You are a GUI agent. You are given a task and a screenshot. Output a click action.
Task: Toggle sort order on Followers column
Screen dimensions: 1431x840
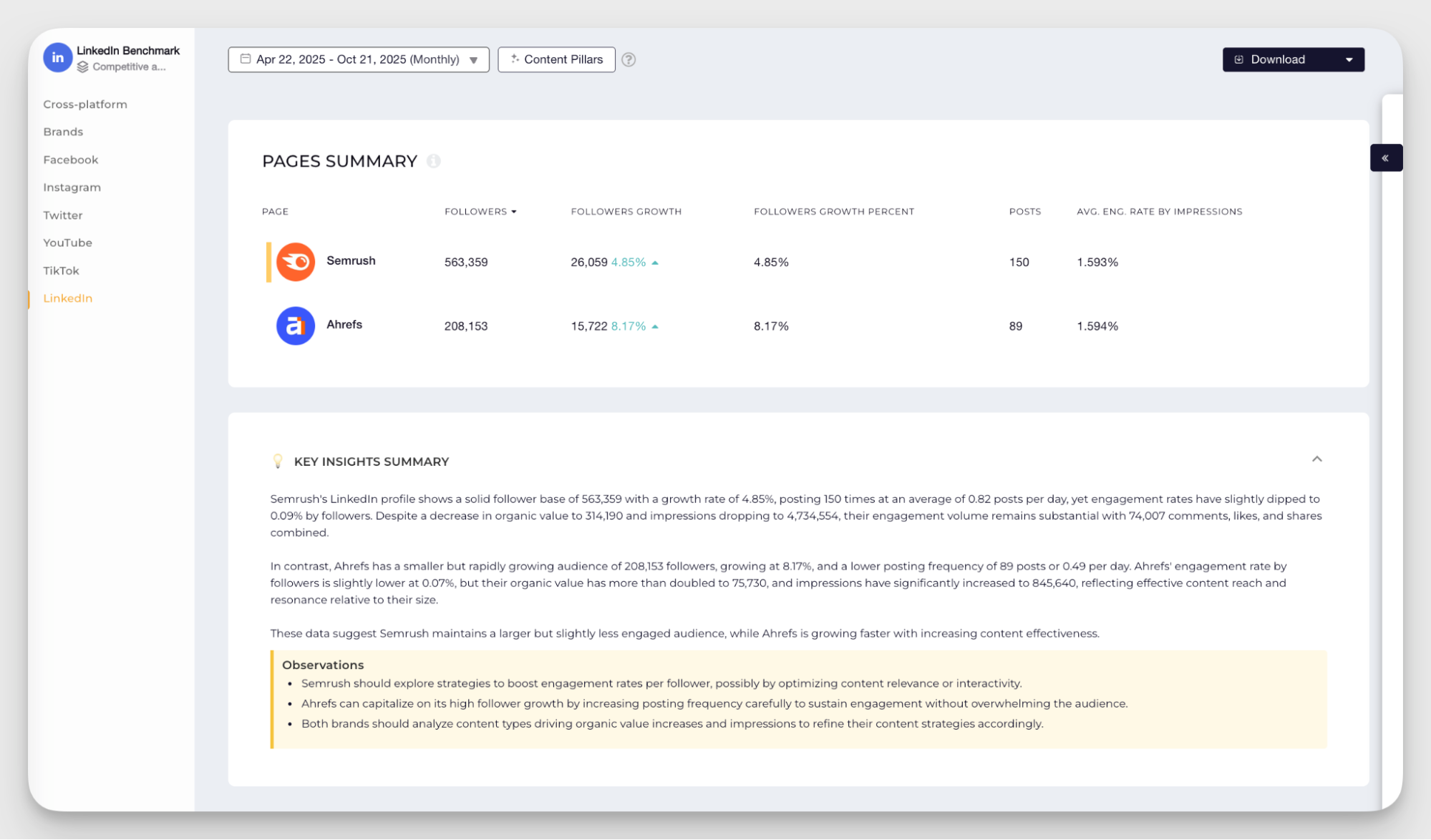[515, 211]
